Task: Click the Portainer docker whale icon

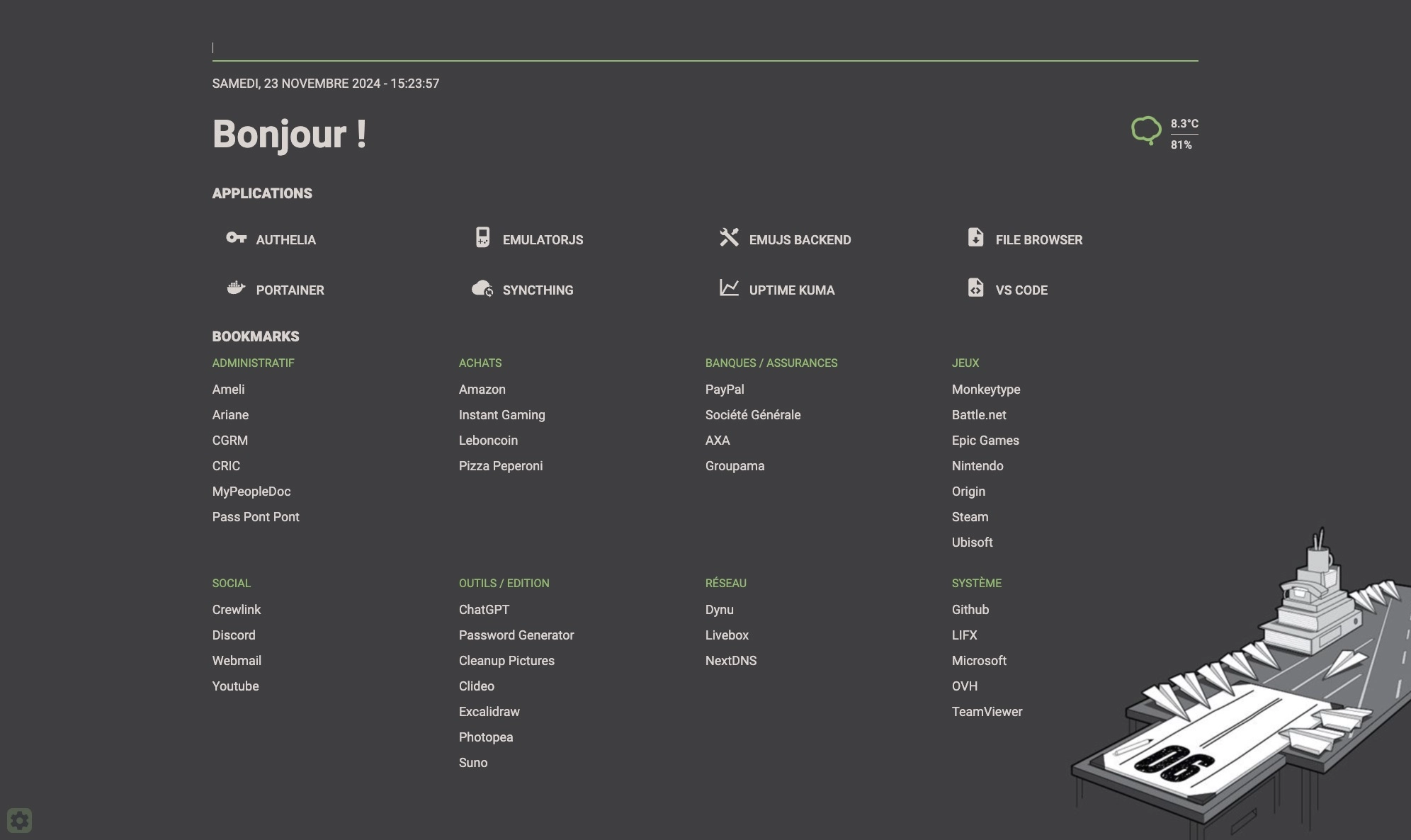Action: (236, 288)
